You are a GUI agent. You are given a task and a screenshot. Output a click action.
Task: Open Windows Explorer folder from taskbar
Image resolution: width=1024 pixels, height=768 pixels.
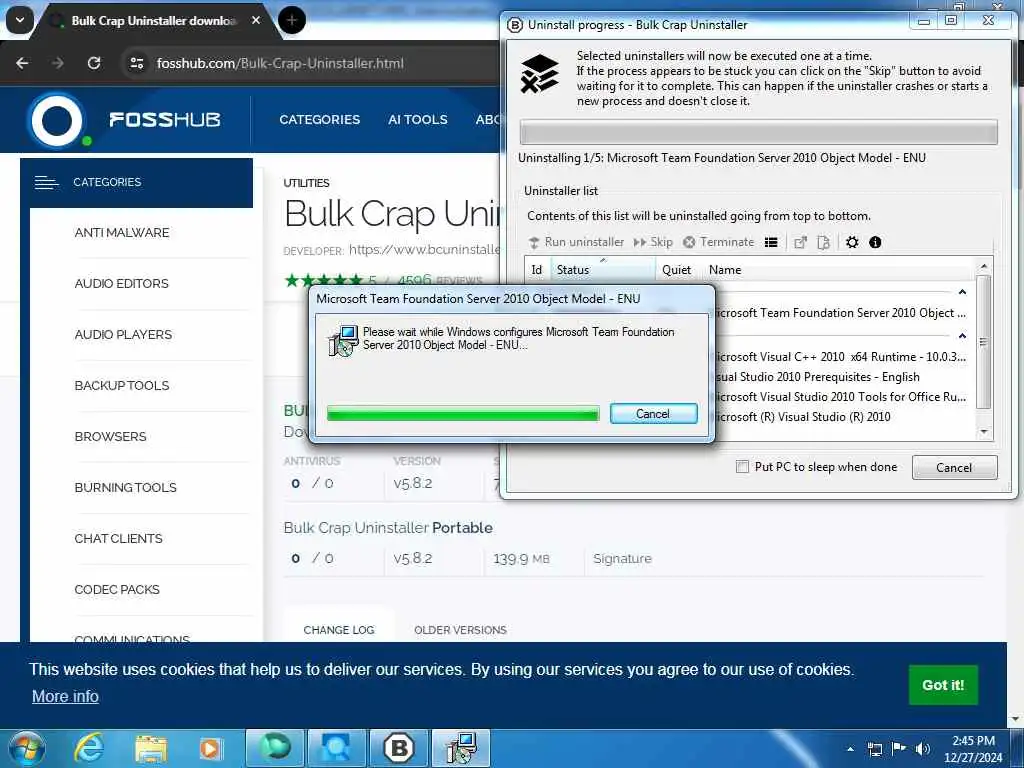151,748
